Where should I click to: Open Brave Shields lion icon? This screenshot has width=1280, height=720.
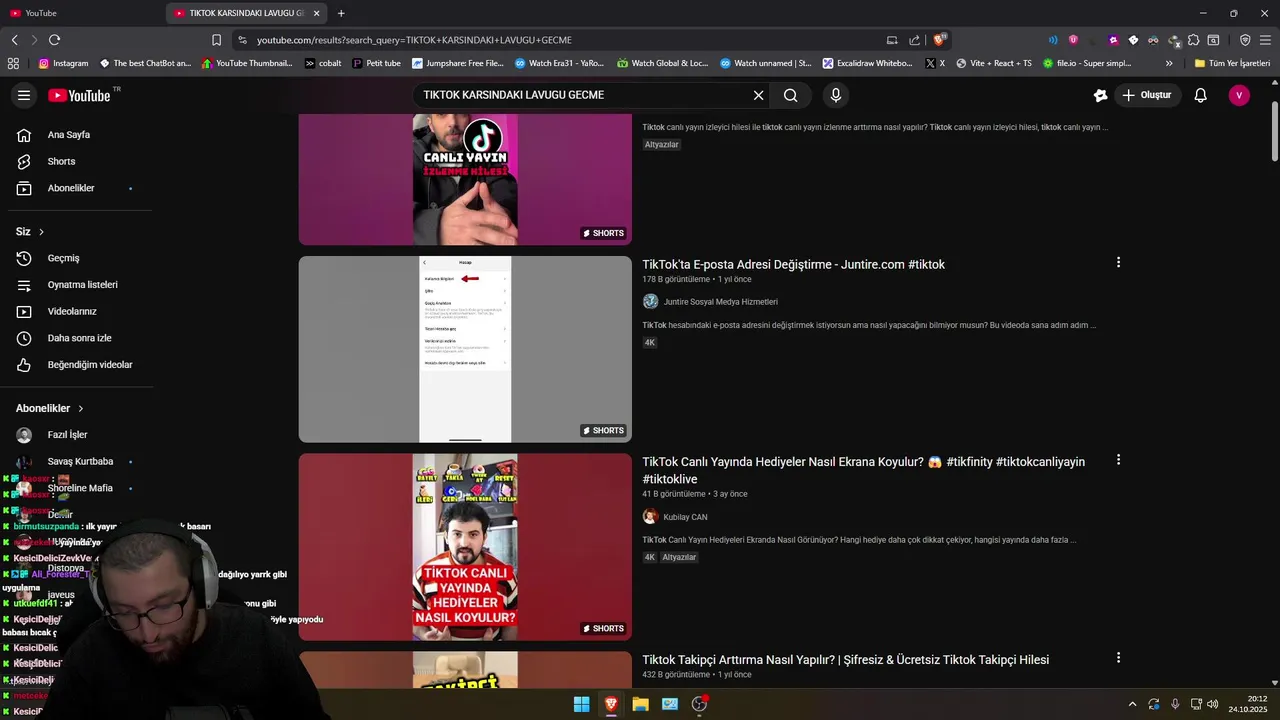pyautogui.click(x=939, y=40)
